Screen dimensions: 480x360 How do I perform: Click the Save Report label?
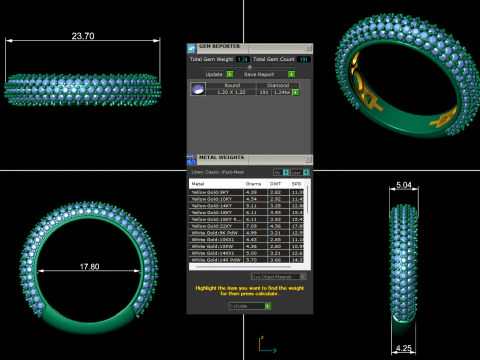coord(259,74)
